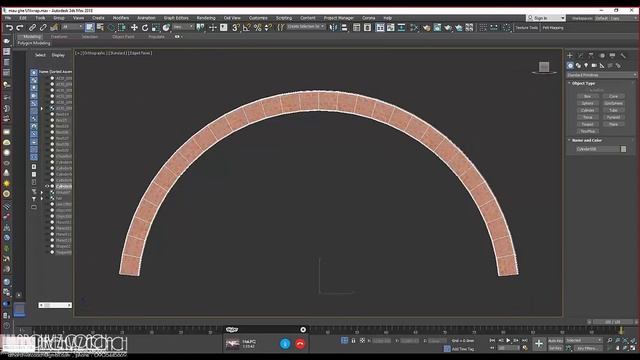Click the Undo arrow icon
This screenshot has height=360, width=640.
pos(9,28)
